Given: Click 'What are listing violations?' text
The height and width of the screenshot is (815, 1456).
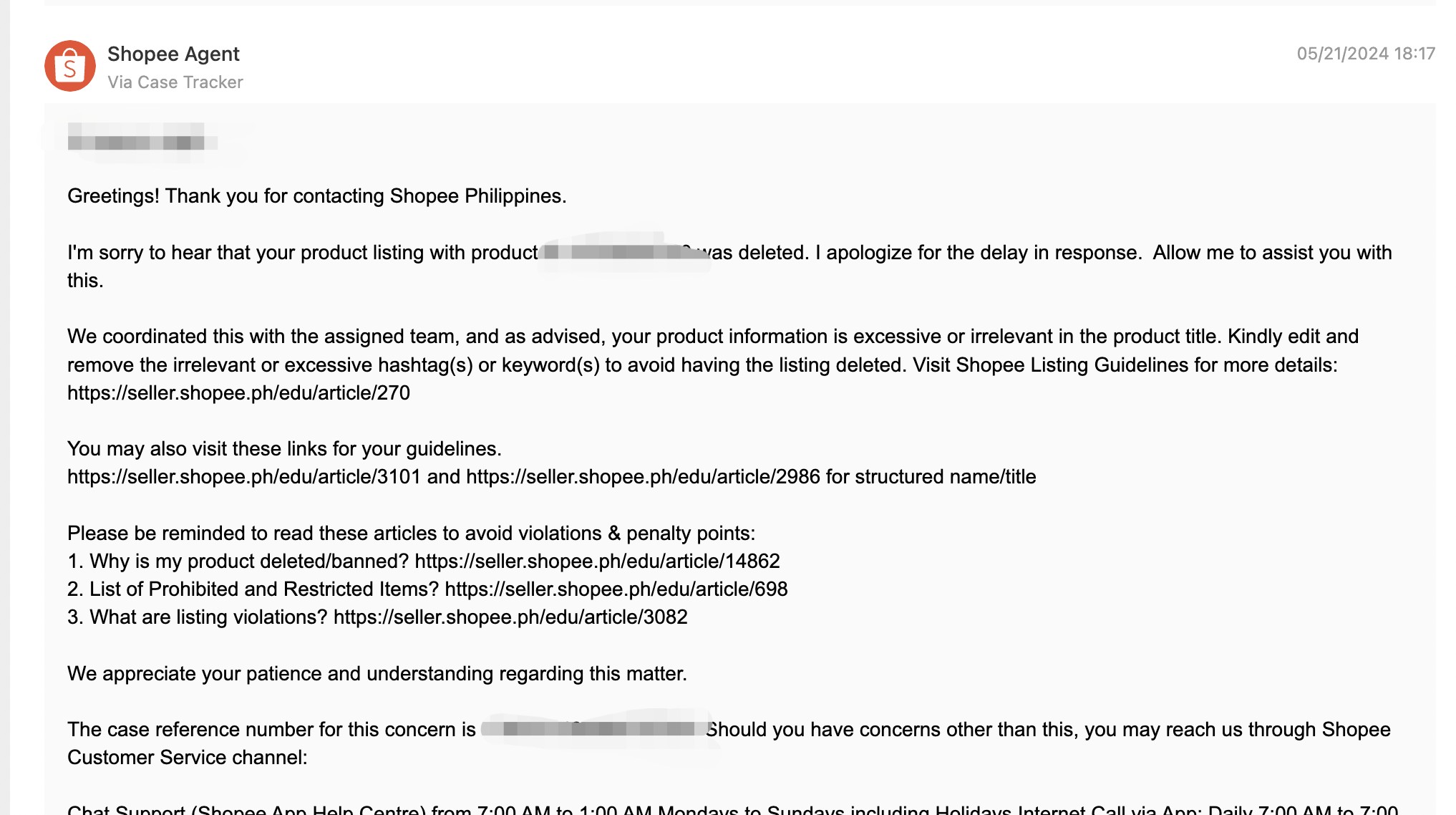Looking at the screenshot, I should coord(208,617).
